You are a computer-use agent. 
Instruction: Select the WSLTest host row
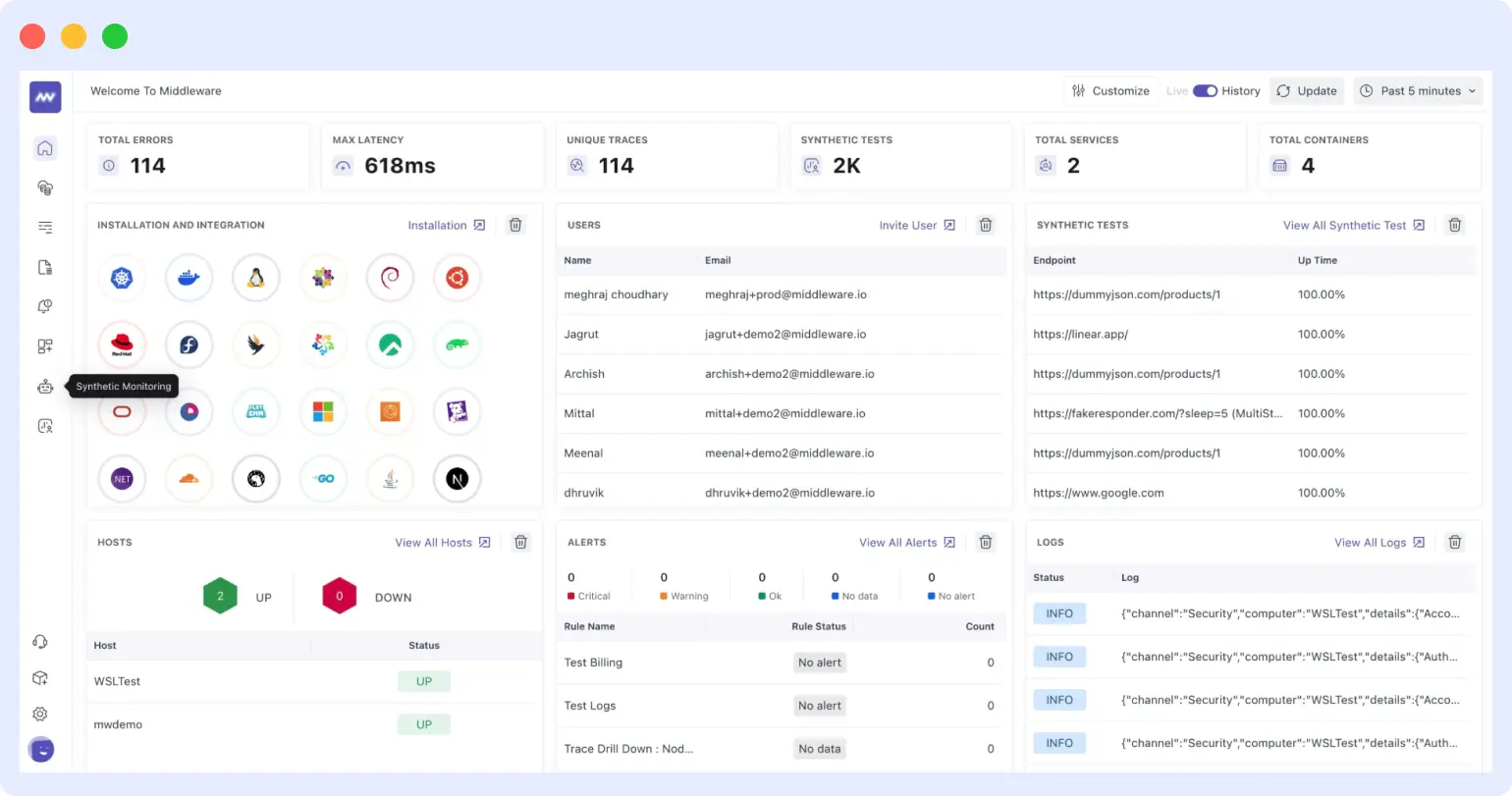[314, 681]
